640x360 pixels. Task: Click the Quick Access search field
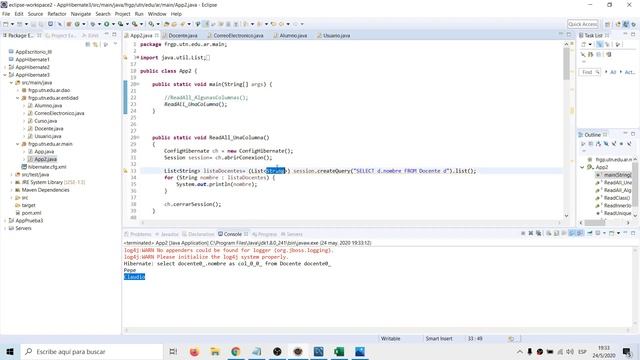[x=582, y=24]
